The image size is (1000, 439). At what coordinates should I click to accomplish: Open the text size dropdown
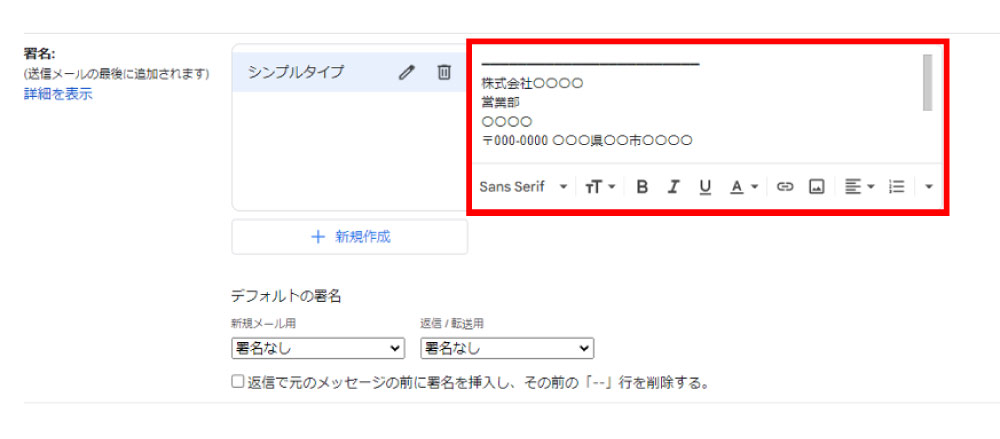coord(600,187)
